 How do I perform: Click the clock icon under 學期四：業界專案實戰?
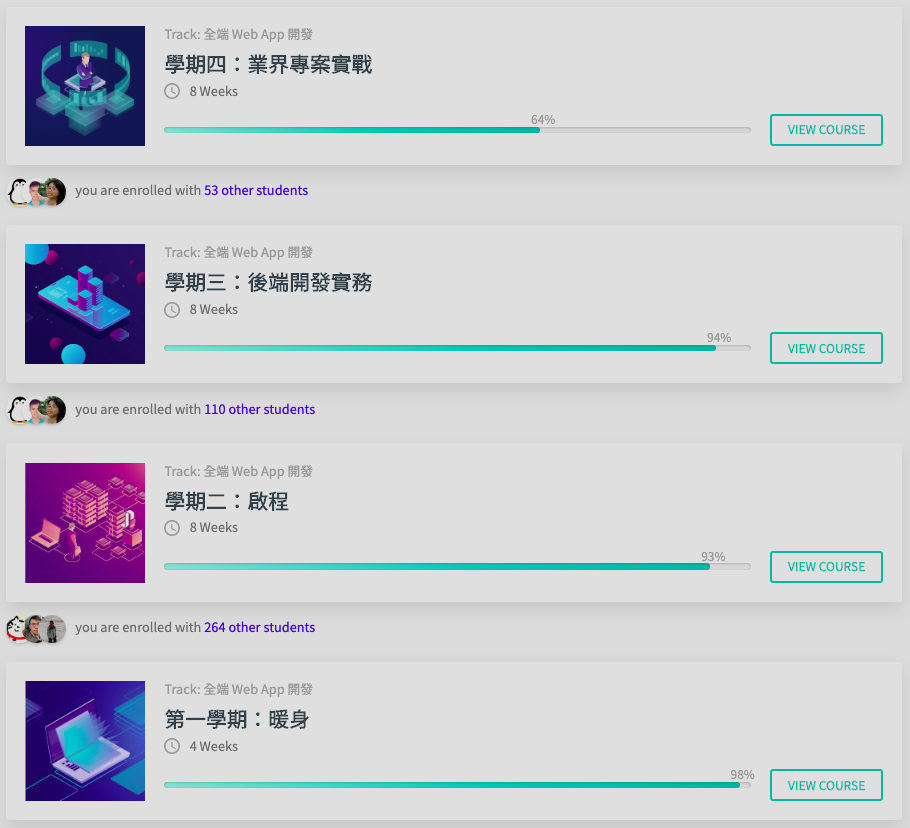pos(172,91)
